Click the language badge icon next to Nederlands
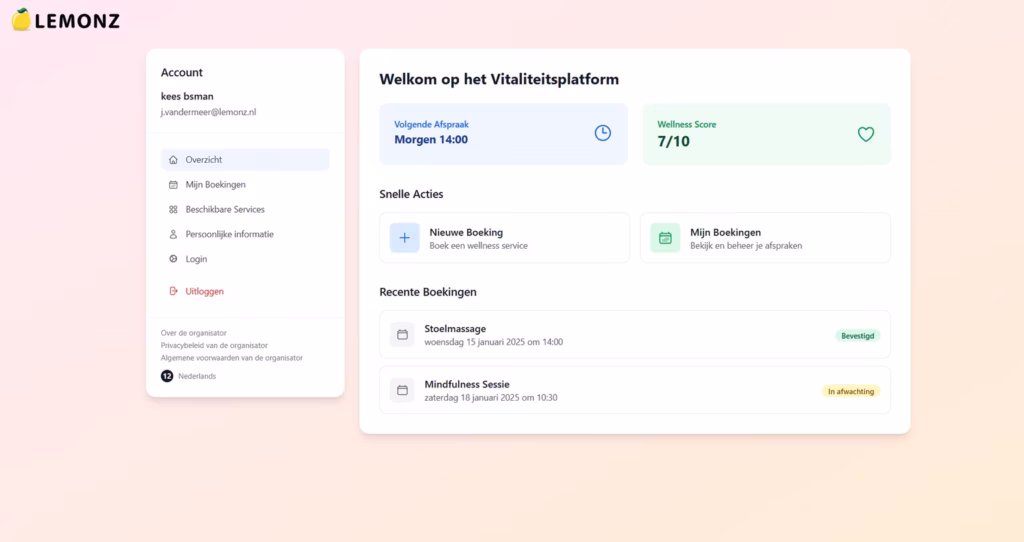This screenshot has height=542, width=1024. point(167,376)
